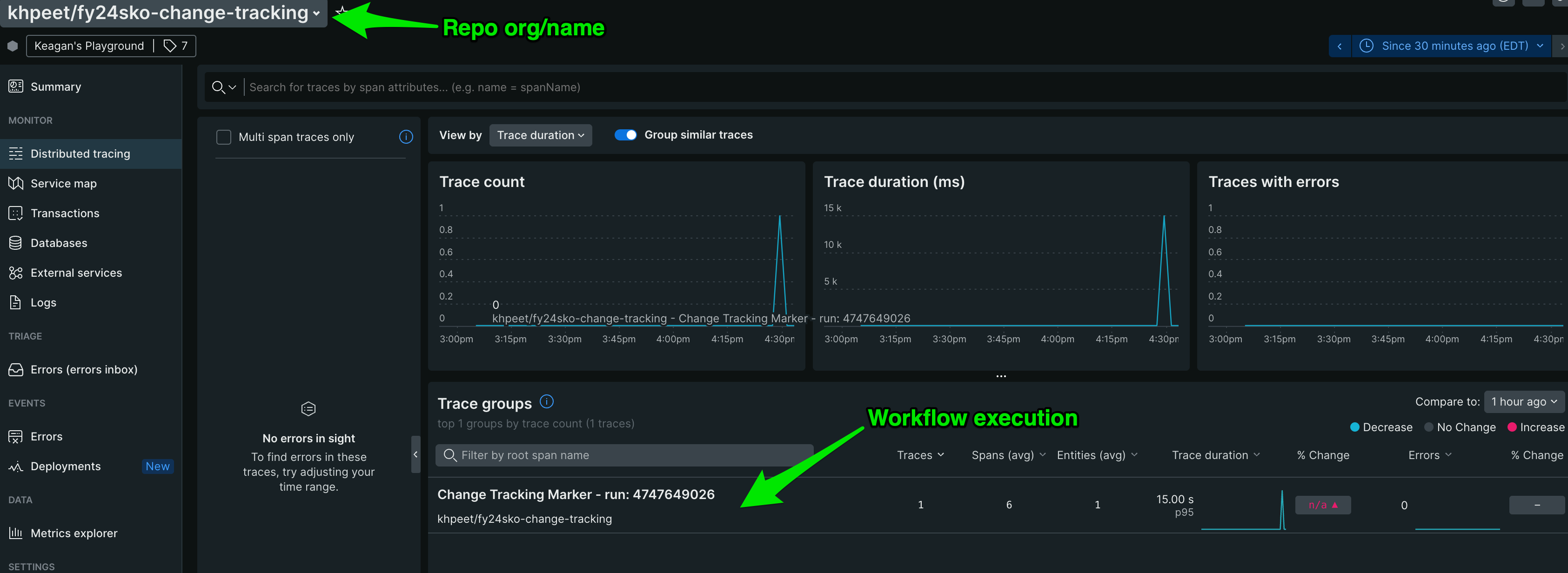Image resolution: width=1568 pixels, height=573 pixels.
Task: Open Errors inbox under Triage
Action: (83, 369)
